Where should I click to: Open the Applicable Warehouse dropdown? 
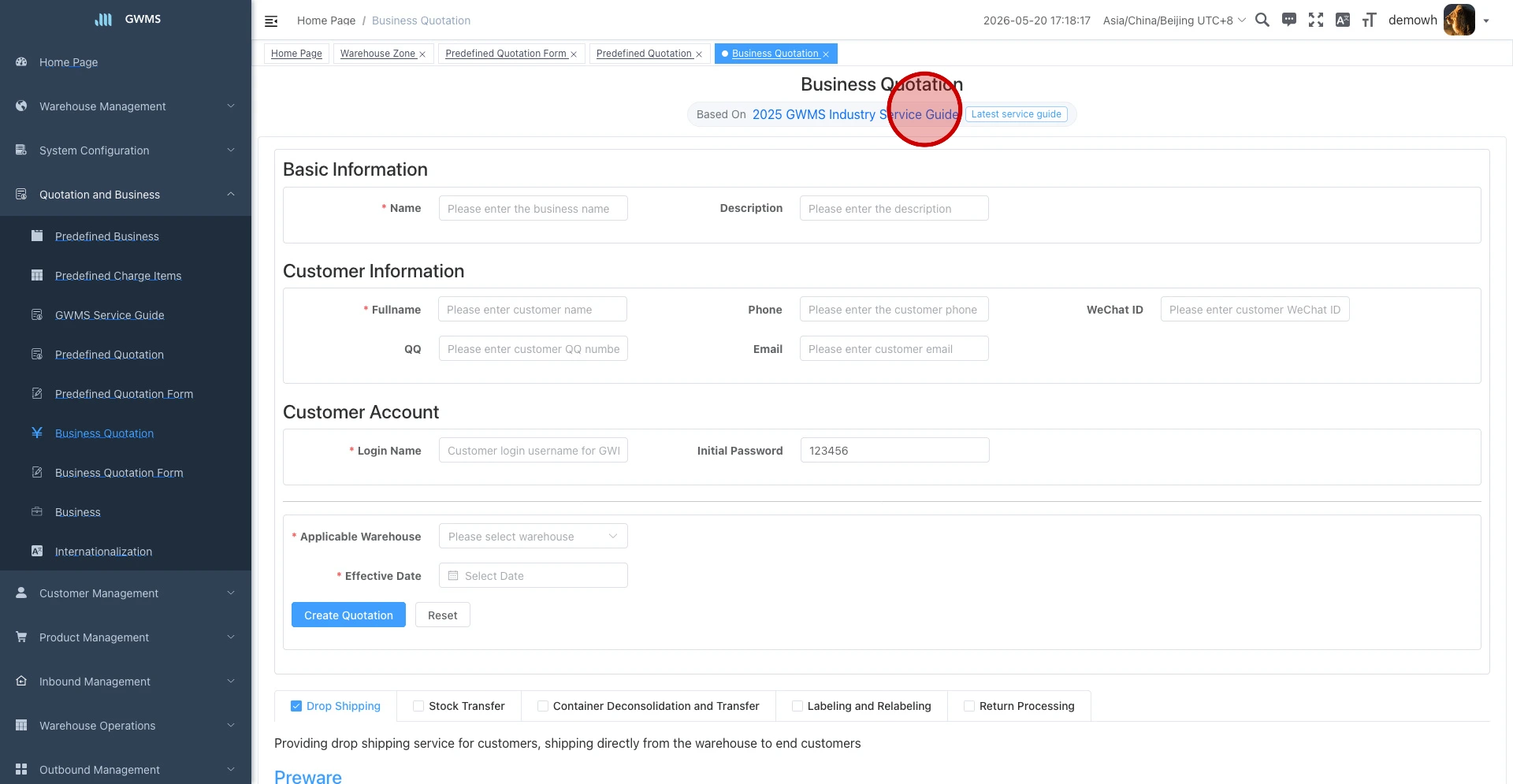533,536
